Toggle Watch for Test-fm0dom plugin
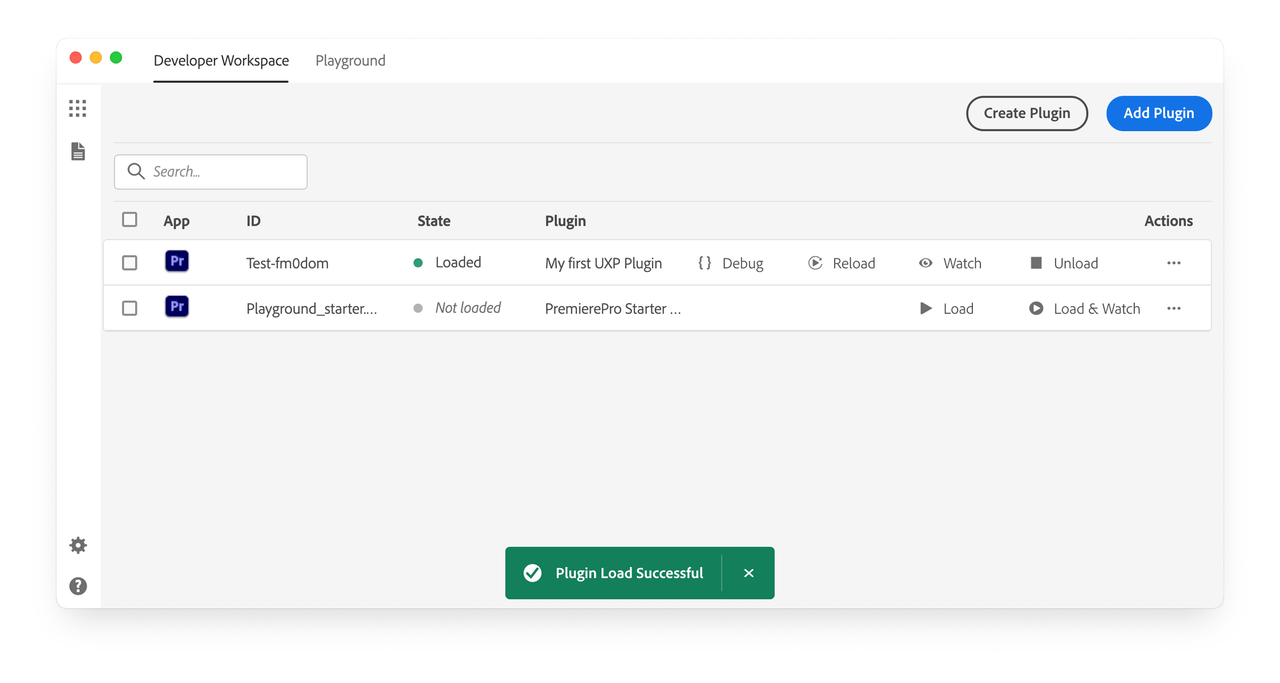The image size is (1280, 683). pyautogui.click(x=950, y=263)
